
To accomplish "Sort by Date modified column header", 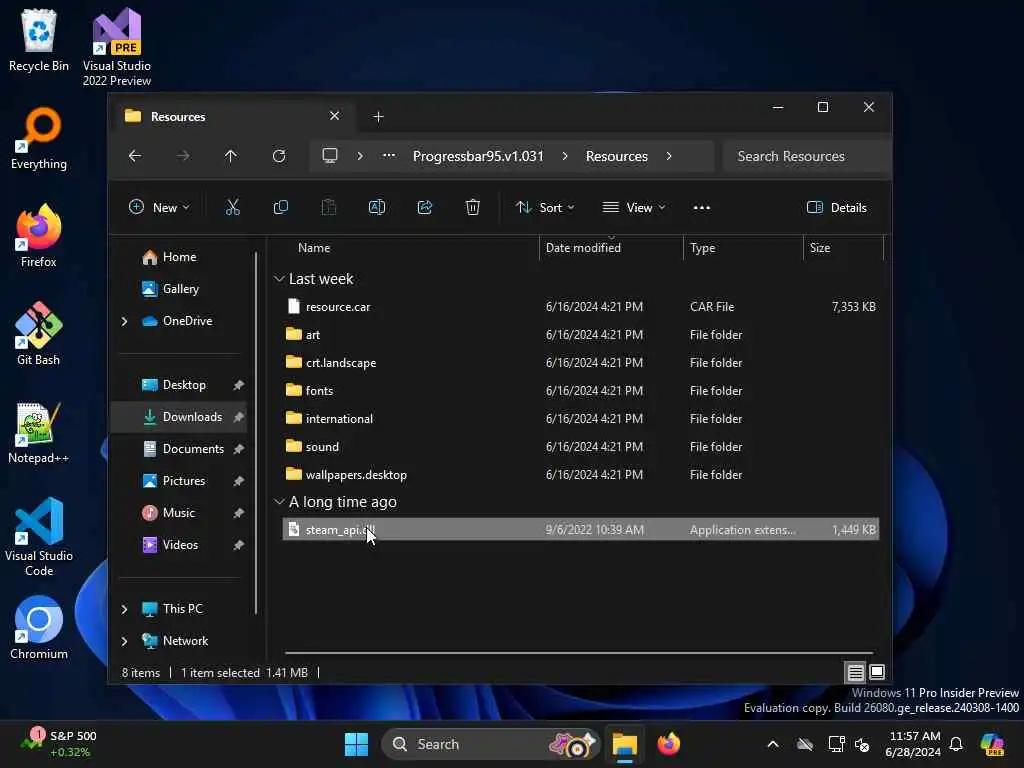I will (x=611, y=248).
